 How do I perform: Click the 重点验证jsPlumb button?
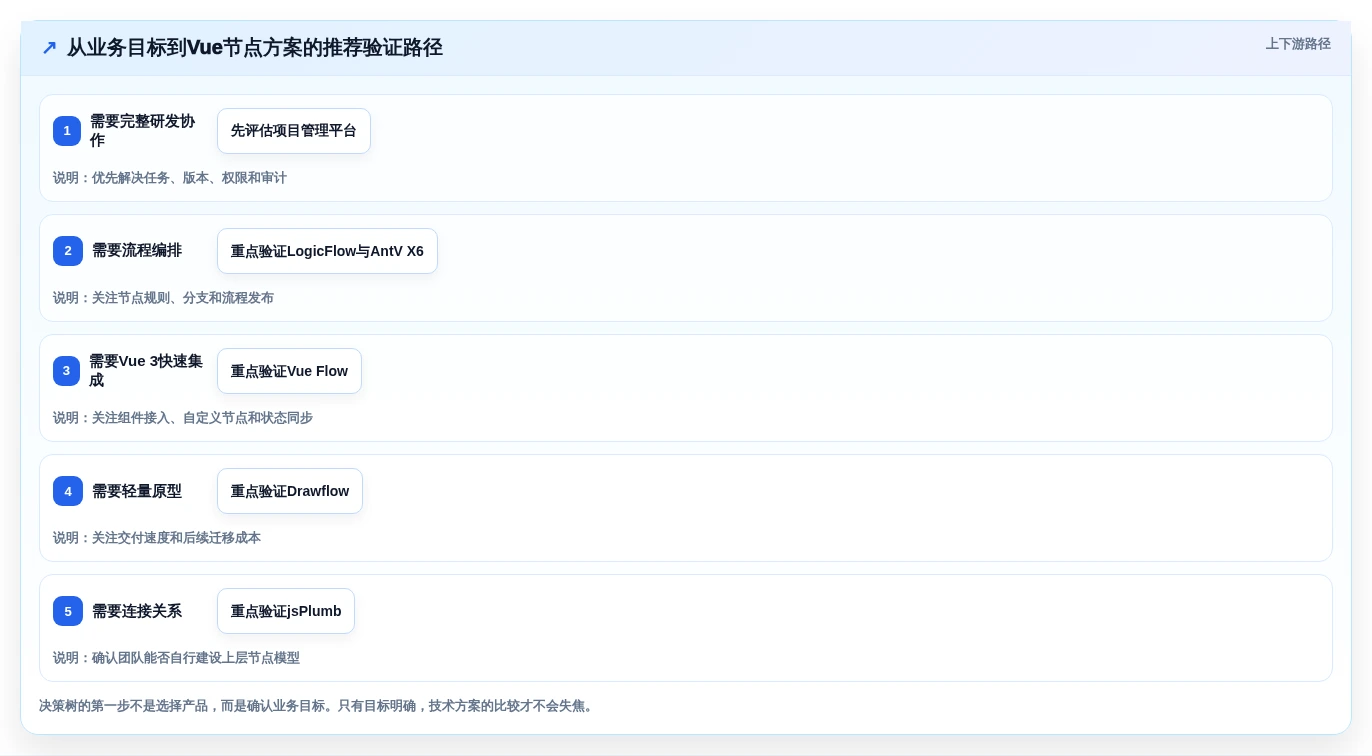(x=286, y=611)
